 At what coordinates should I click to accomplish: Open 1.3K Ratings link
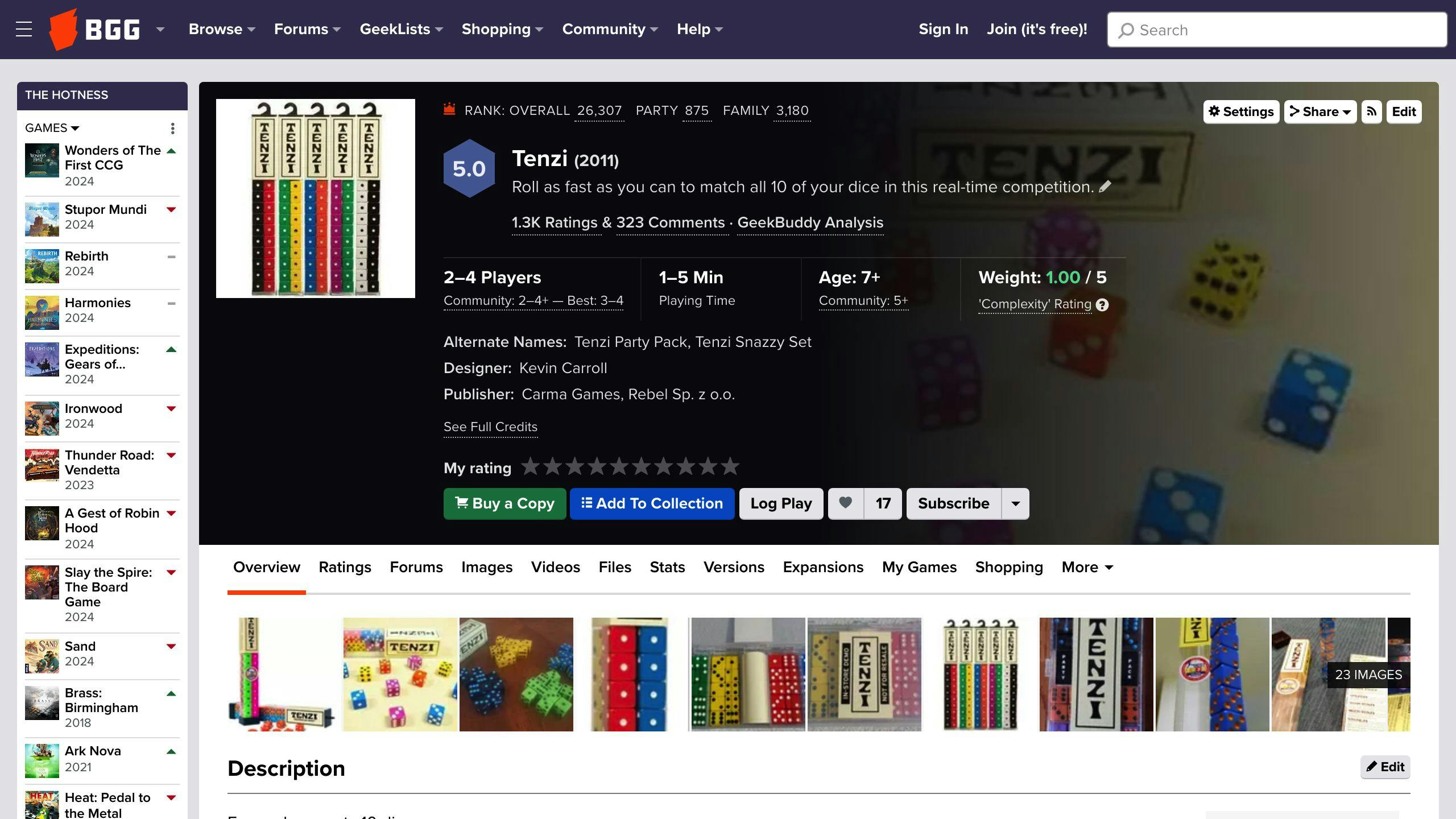coord(555,222)
